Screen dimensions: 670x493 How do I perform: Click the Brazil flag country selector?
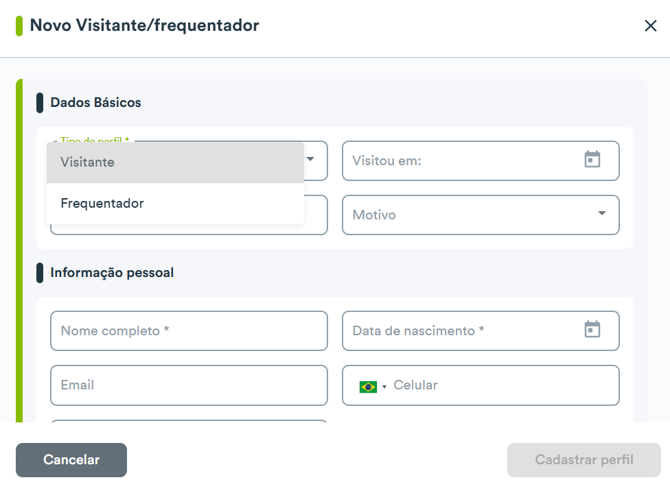pos(368,387)
